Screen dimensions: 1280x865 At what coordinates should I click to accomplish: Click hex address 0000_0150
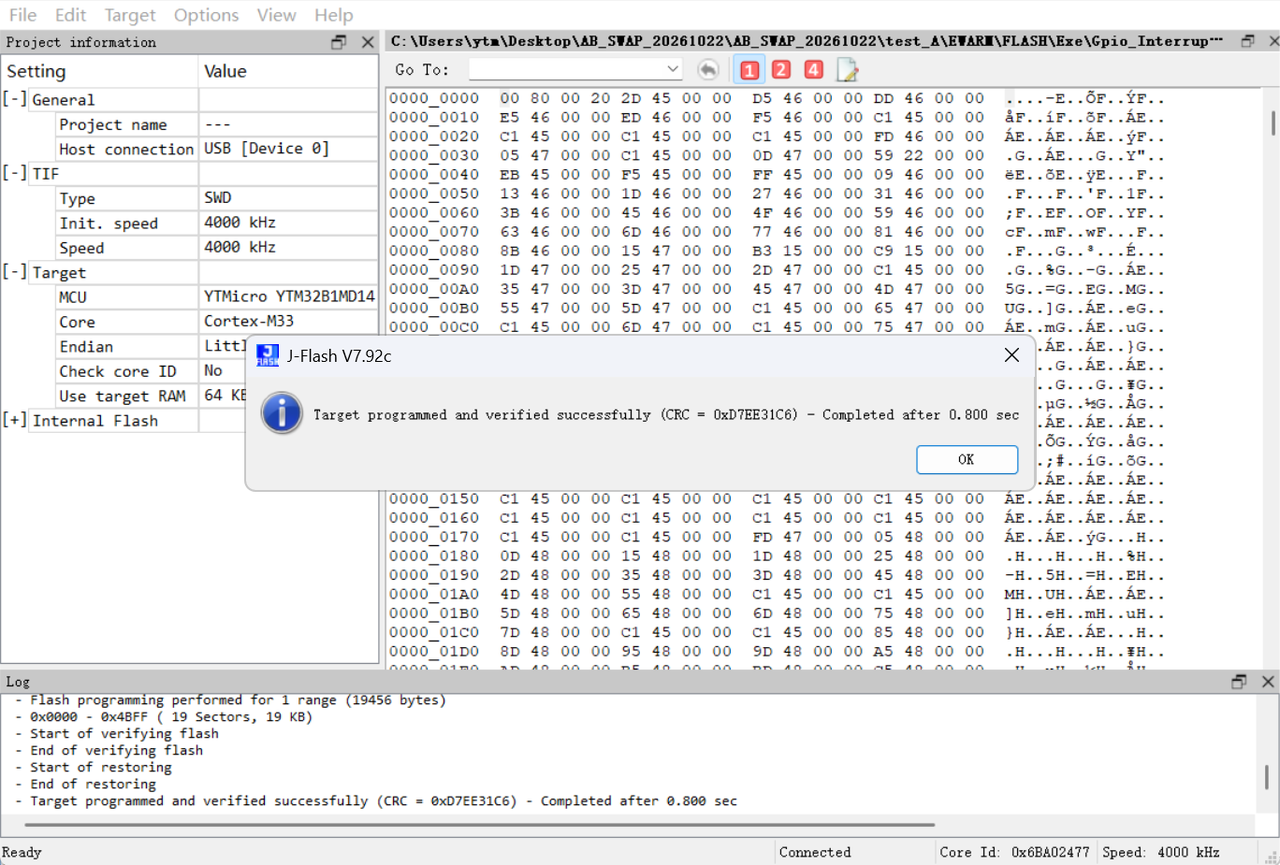tap(434, 499)
